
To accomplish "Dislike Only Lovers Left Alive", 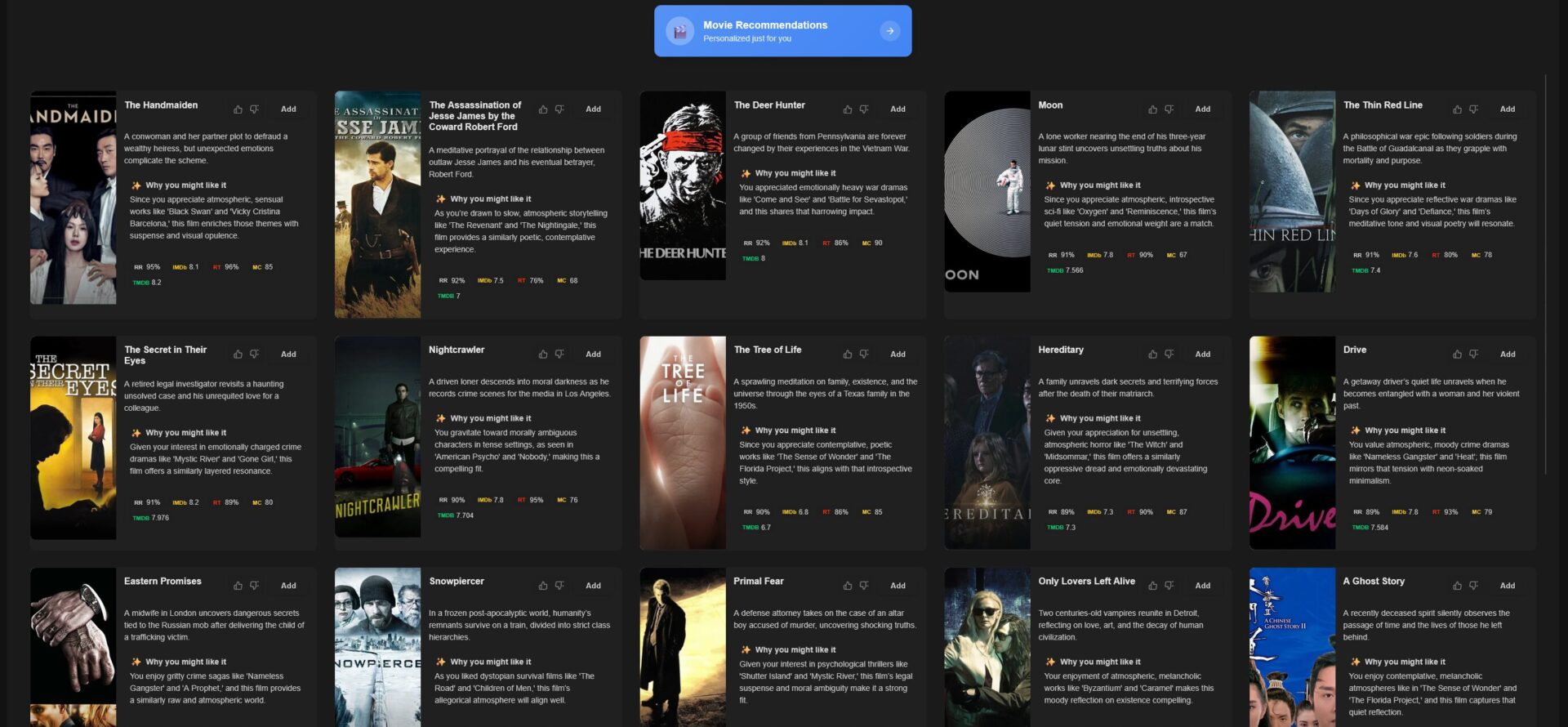I will tap(1169, 586).
